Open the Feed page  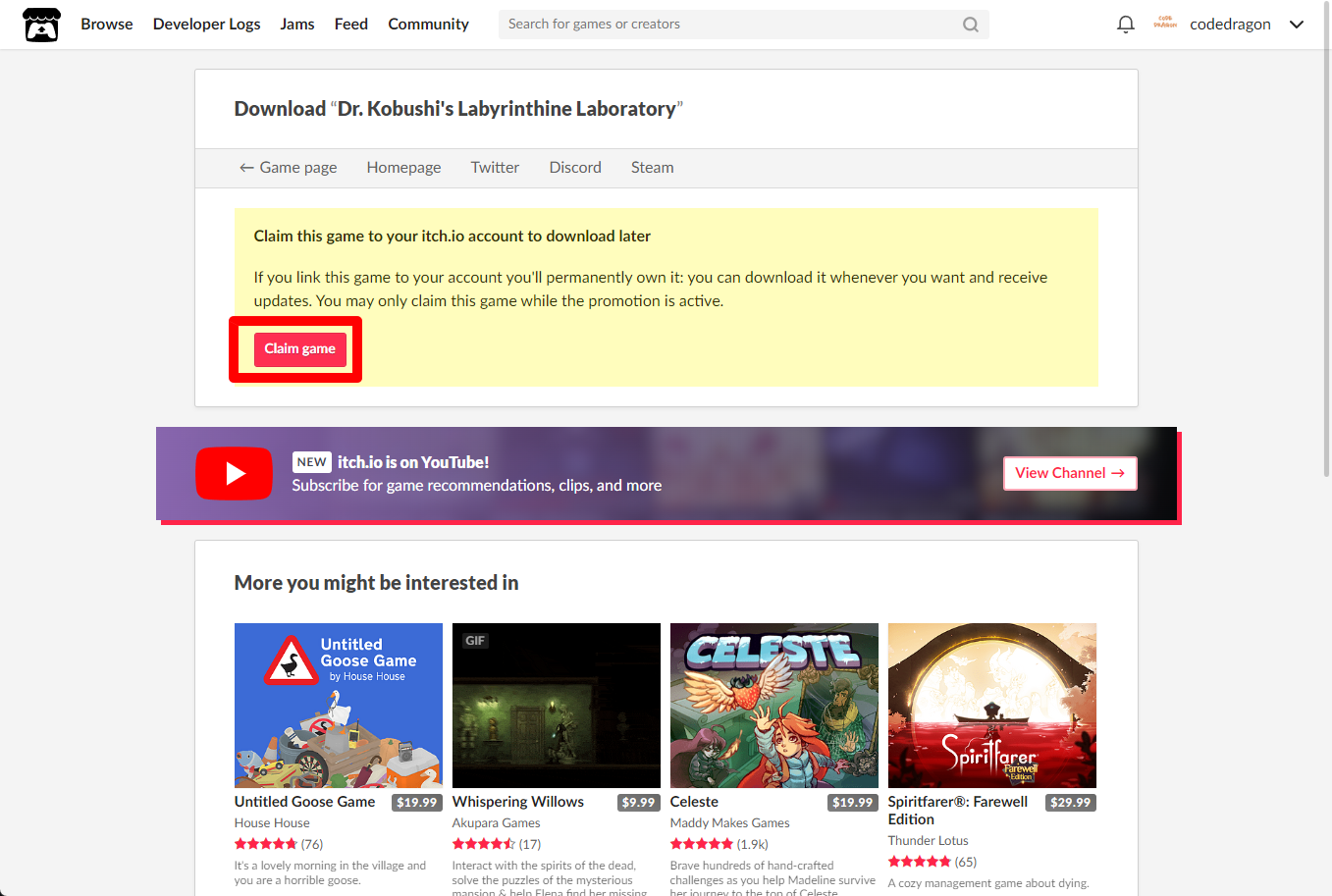351,25
